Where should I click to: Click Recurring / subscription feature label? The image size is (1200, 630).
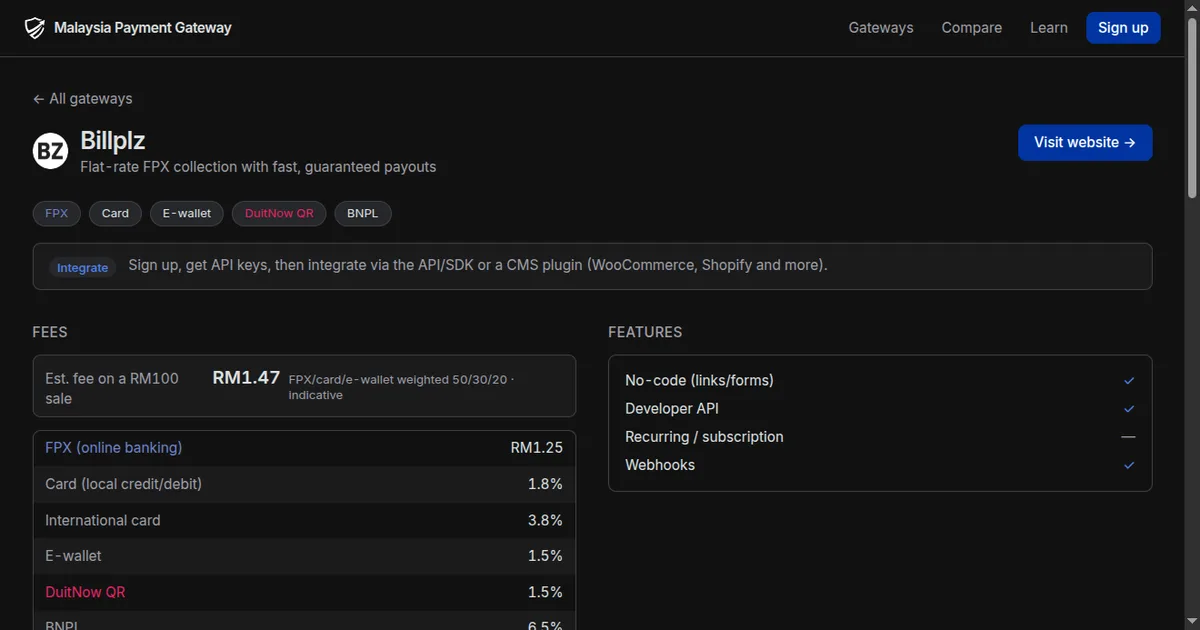[x=704, y=437]
